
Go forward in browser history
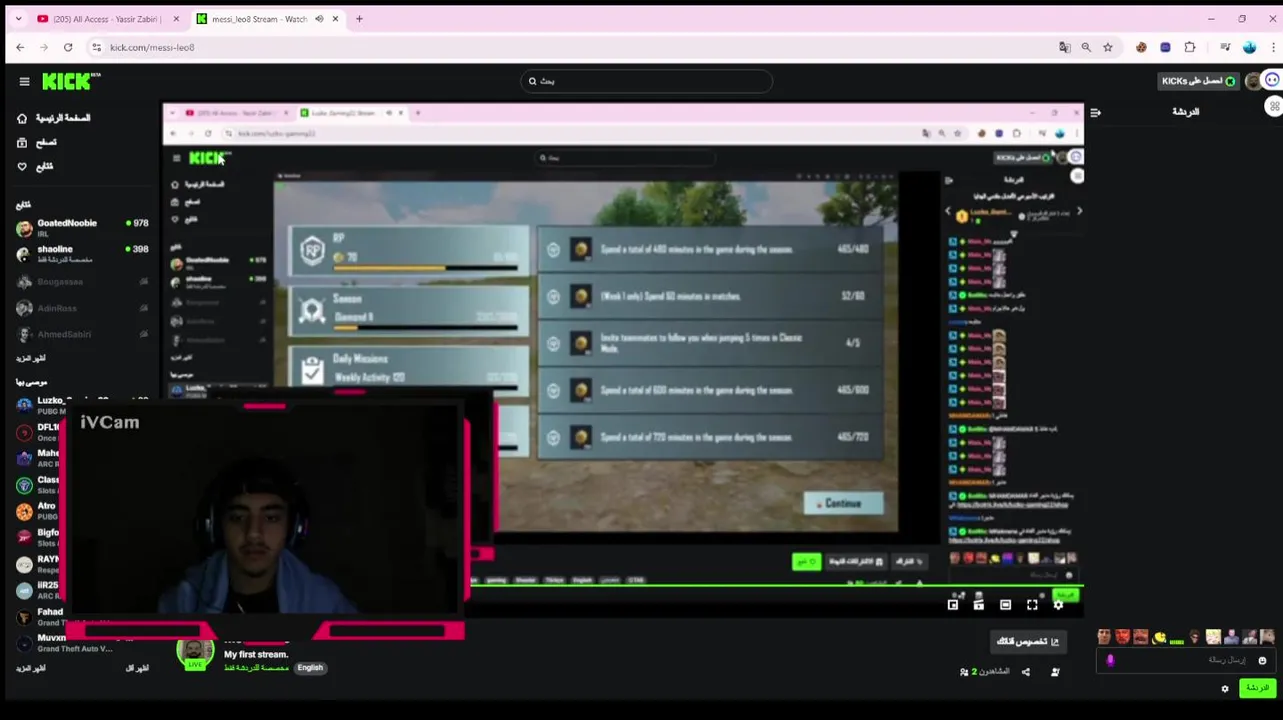[44, 47]
